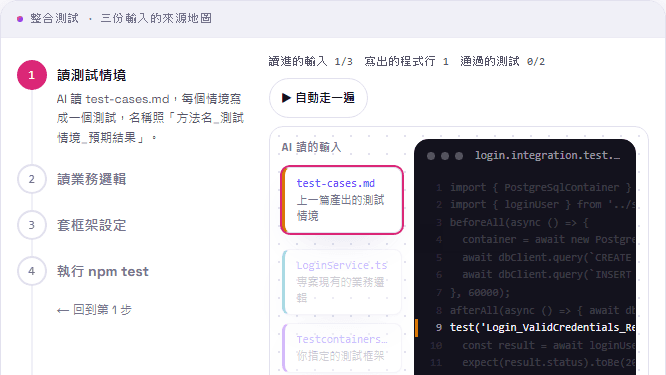The width and height of the screenshot is (666, 375).
Task: Click step number 3 circle
Action: pos(32,225)
